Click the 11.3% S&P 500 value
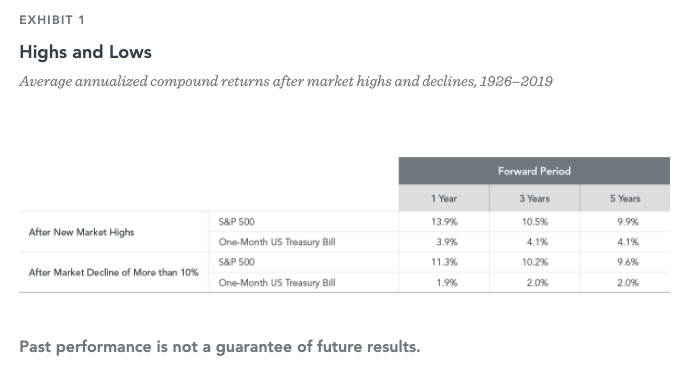690x368 pixels. [x=444, y=262]
